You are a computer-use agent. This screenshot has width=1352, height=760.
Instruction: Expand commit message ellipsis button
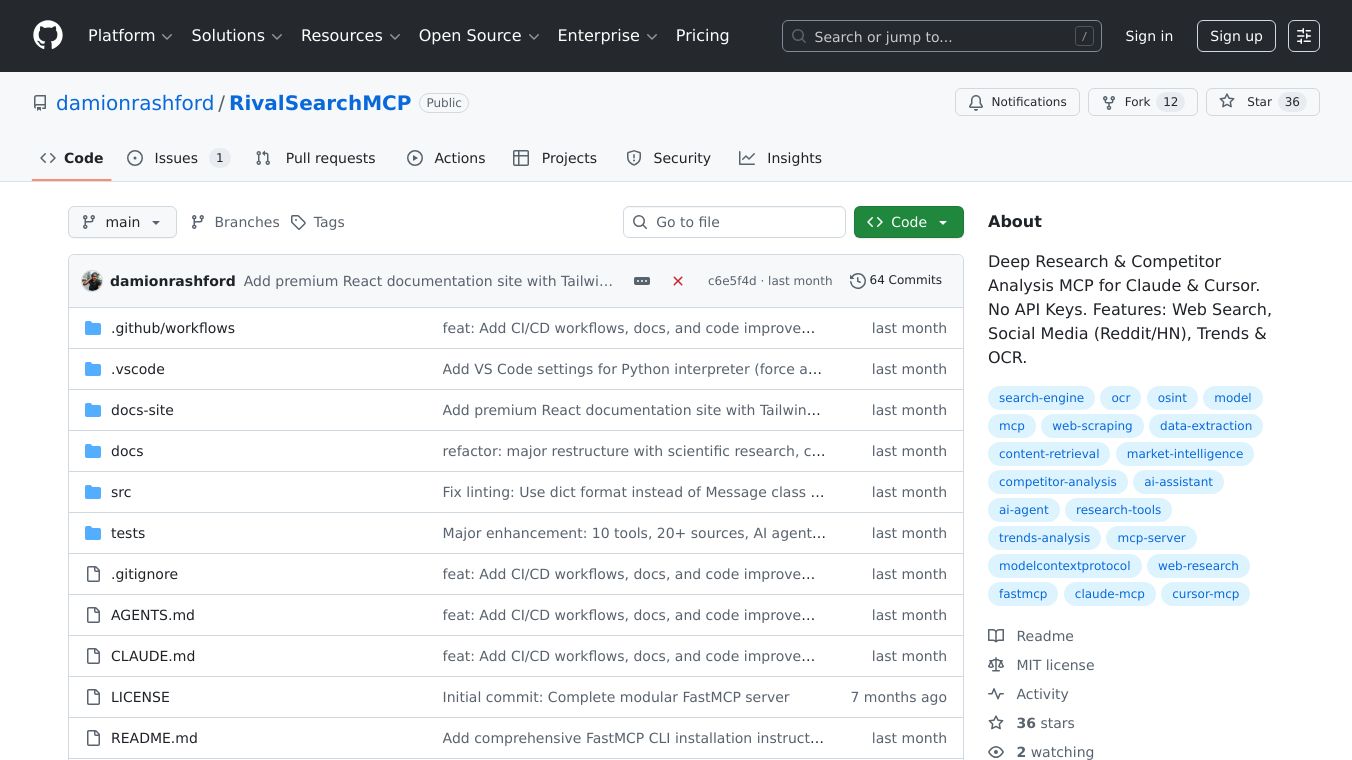tap(642, 281)
